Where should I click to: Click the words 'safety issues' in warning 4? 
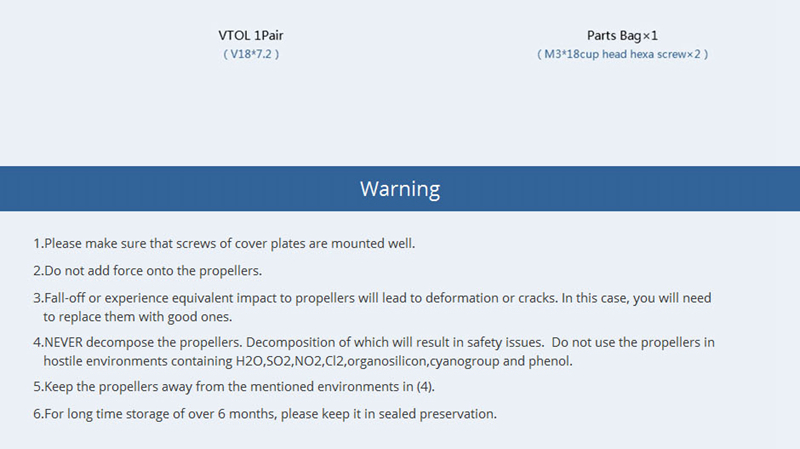498,342
